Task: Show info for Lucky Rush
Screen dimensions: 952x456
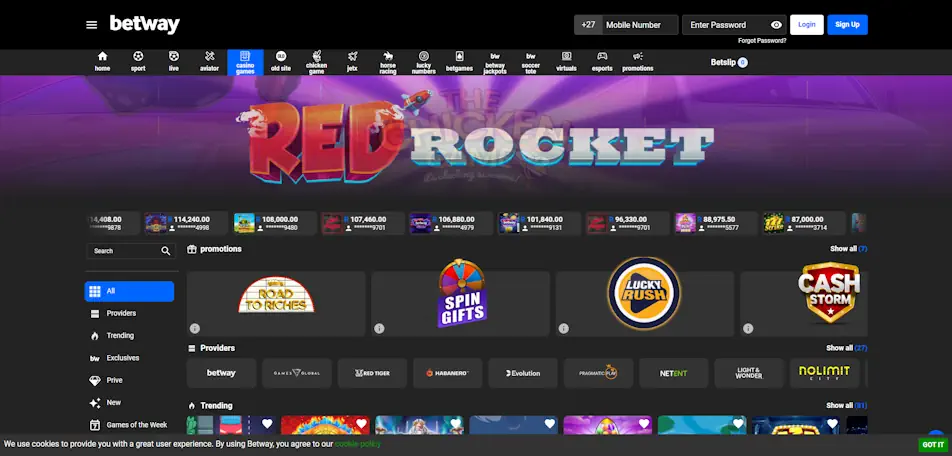Action: point(563,328)
